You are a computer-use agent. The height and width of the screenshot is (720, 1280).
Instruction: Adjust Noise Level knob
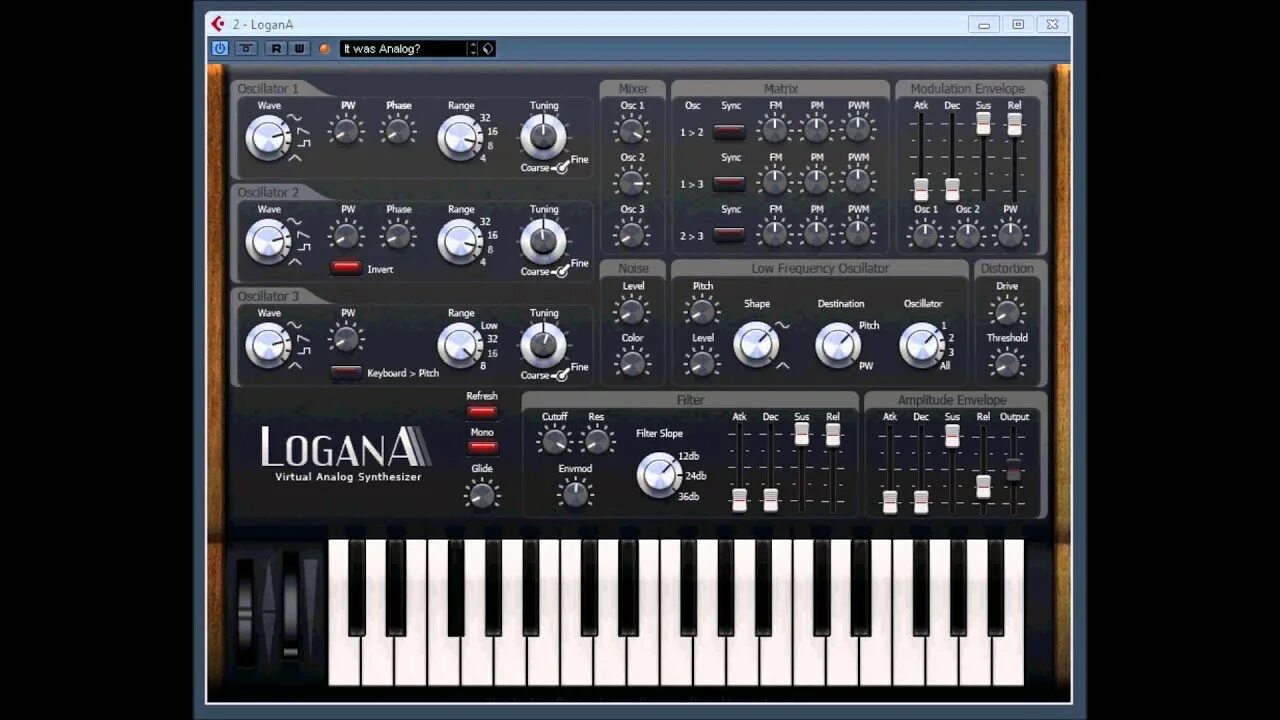pyautogui.click(x=632, y=311)
